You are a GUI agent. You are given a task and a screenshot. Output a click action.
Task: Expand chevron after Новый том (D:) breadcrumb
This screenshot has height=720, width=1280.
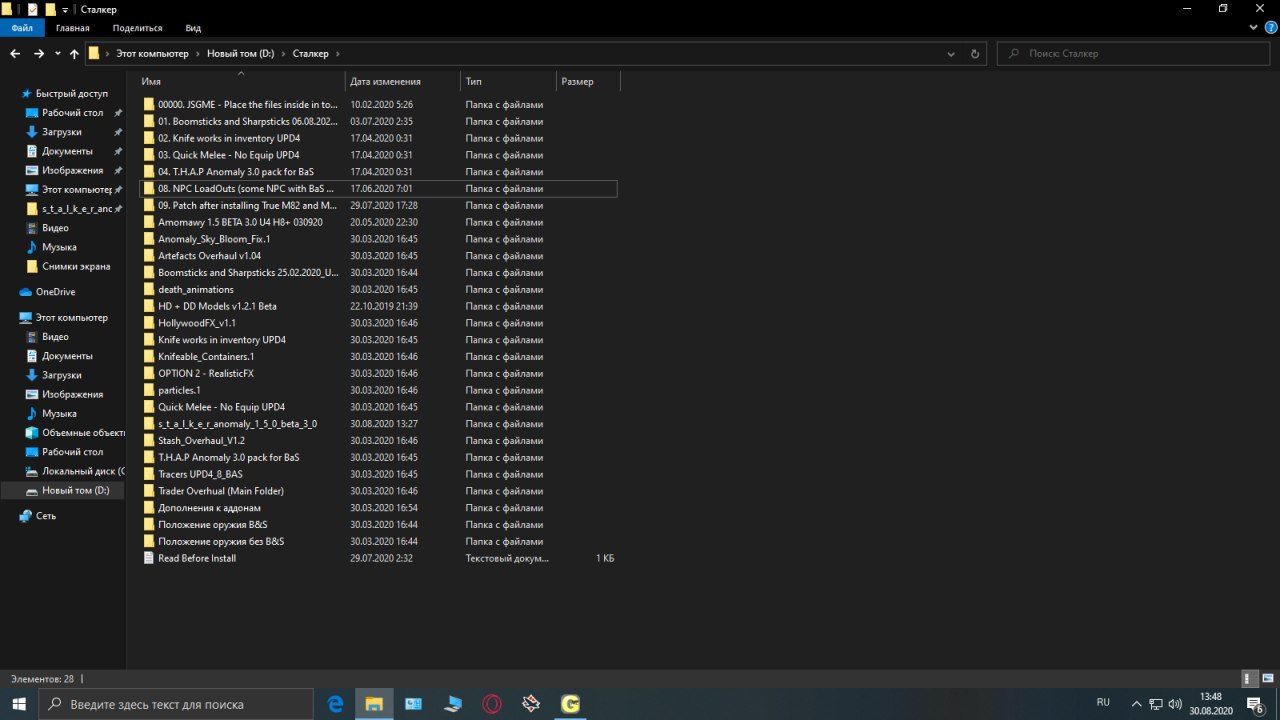(x=282, y=54)
